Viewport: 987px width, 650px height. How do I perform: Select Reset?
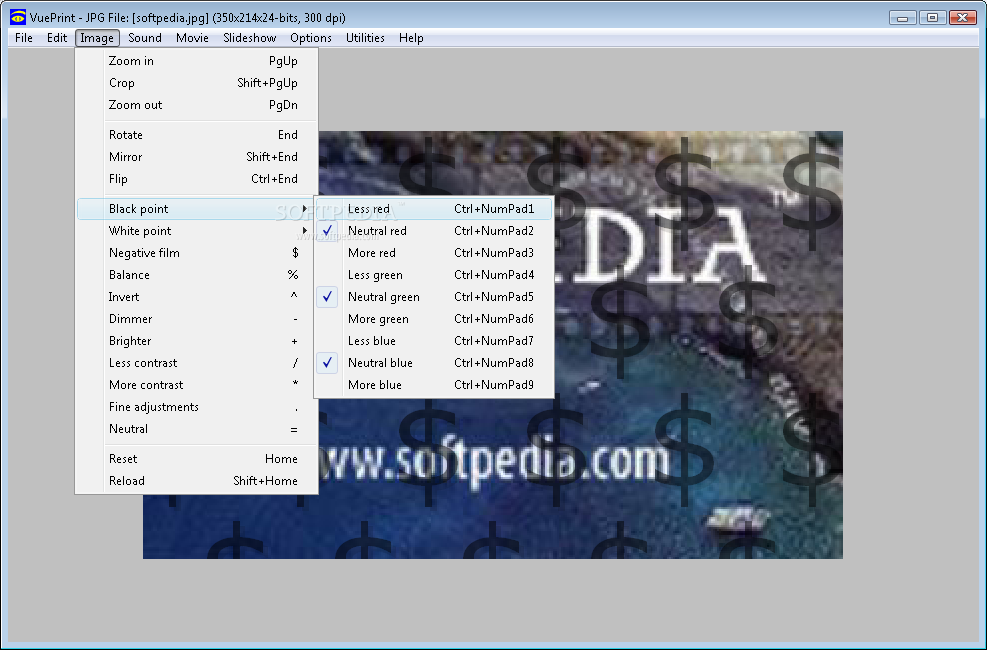(196, 459)
